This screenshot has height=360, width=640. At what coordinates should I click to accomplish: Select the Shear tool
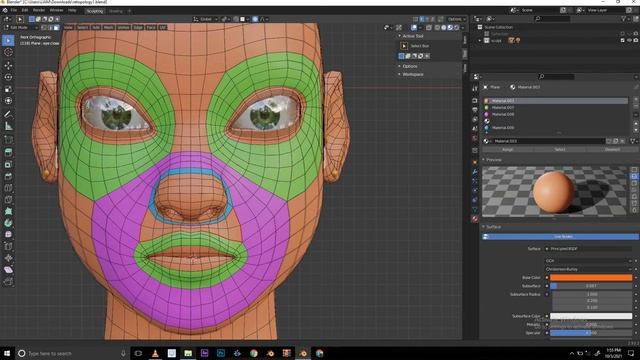point(8,270)
